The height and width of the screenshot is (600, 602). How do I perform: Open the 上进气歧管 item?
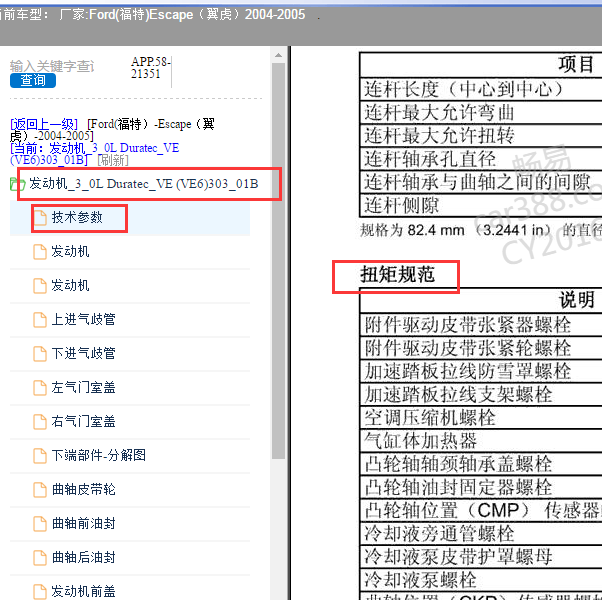click(83, 319)
